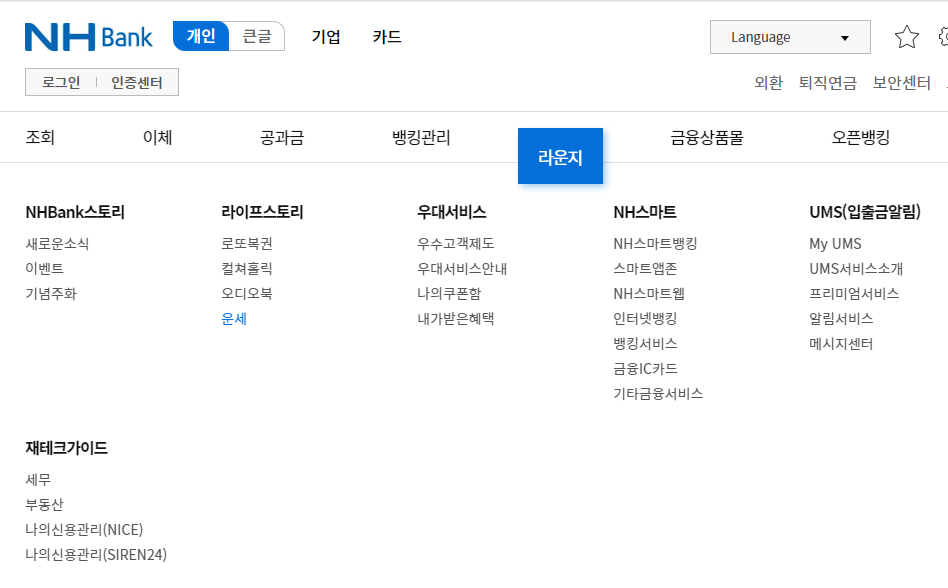Open the 카드 section
This screenshot has height=588, width=948.
pos(387,37)
